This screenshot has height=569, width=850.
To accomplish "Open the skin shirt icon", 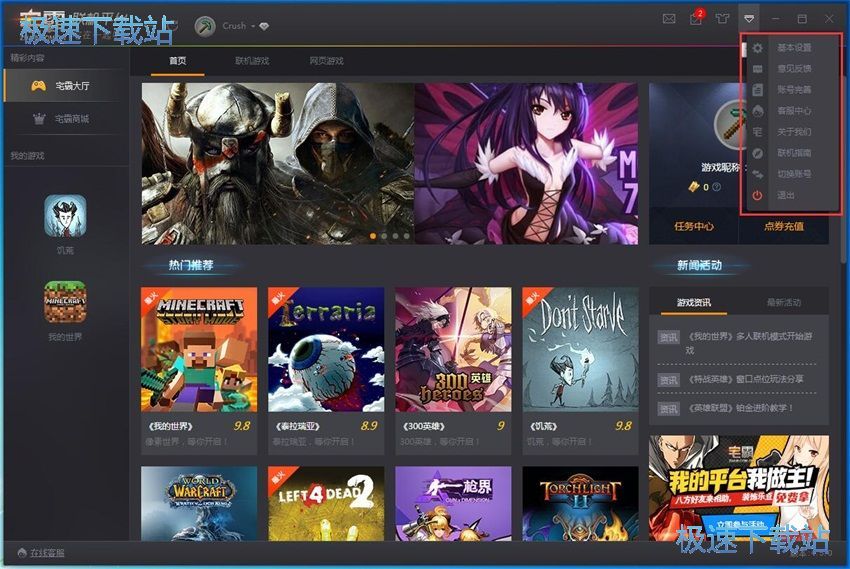I will coord(722,18).
